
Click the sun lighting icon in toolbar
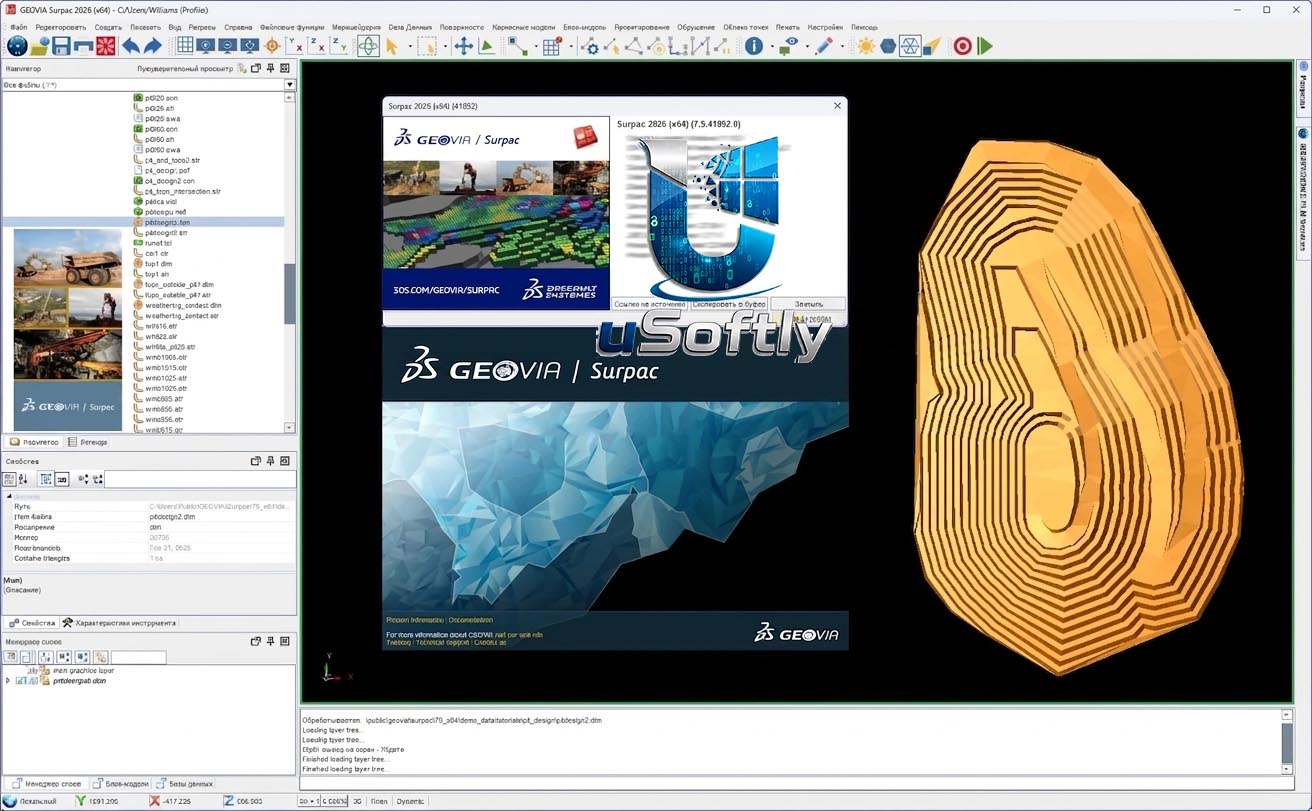pyautogui.click(x=866, y=46)
